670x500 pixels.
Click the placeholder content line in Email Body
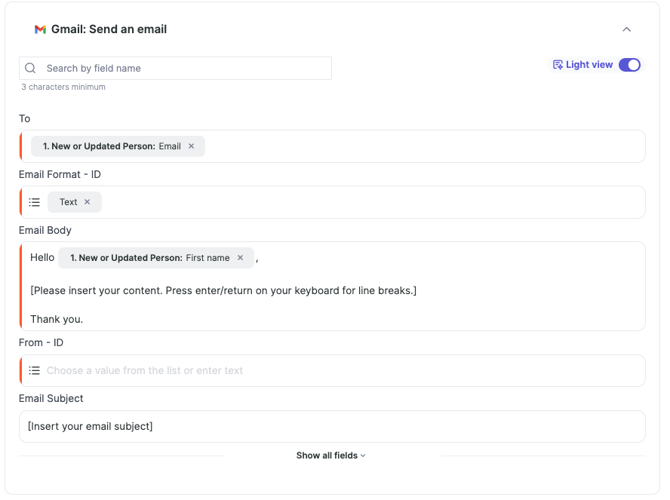[223, 291]
